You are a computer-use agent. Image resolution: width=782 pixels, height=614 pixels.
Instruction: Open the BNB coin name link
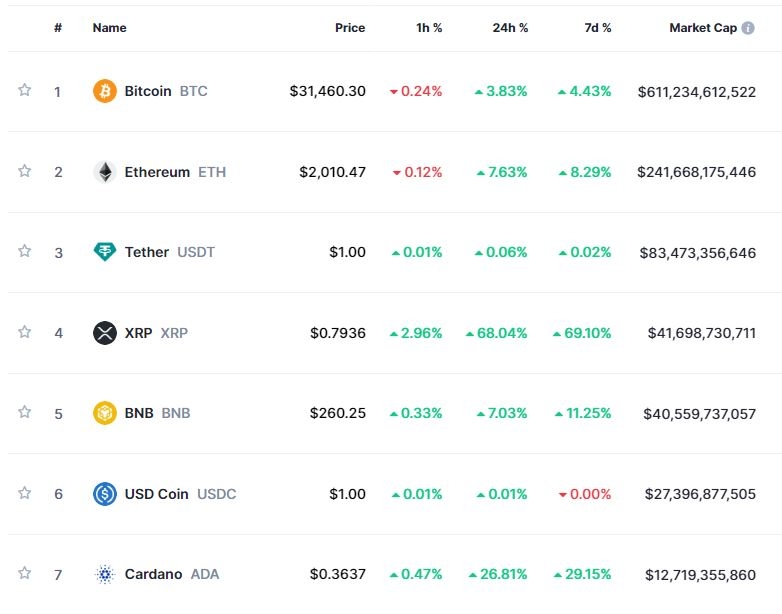[x=139, y=413]
